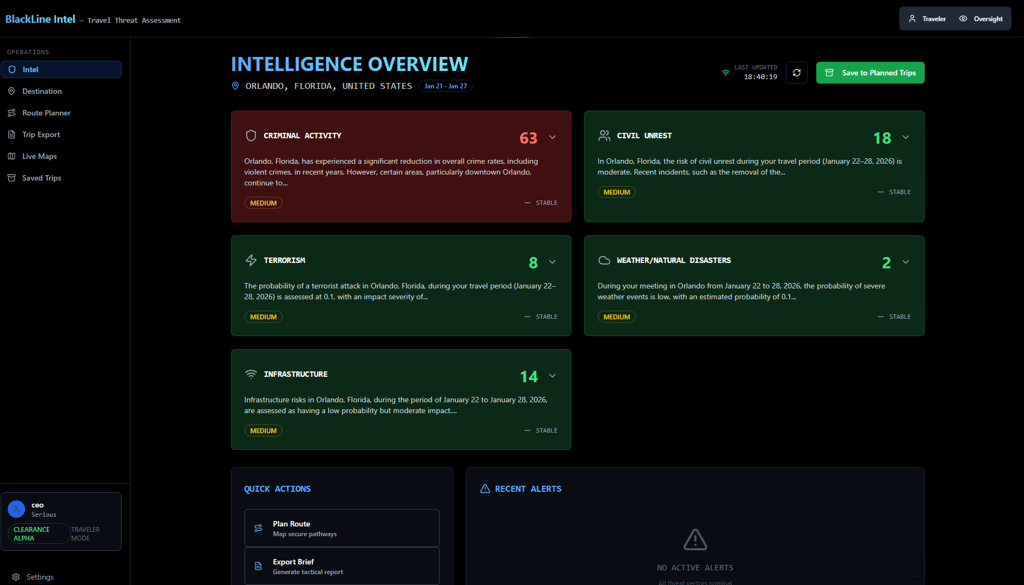Click the Criminal Activity score 63
The height and width of the screenshot is (585, 1024).
tap(528, 138)
